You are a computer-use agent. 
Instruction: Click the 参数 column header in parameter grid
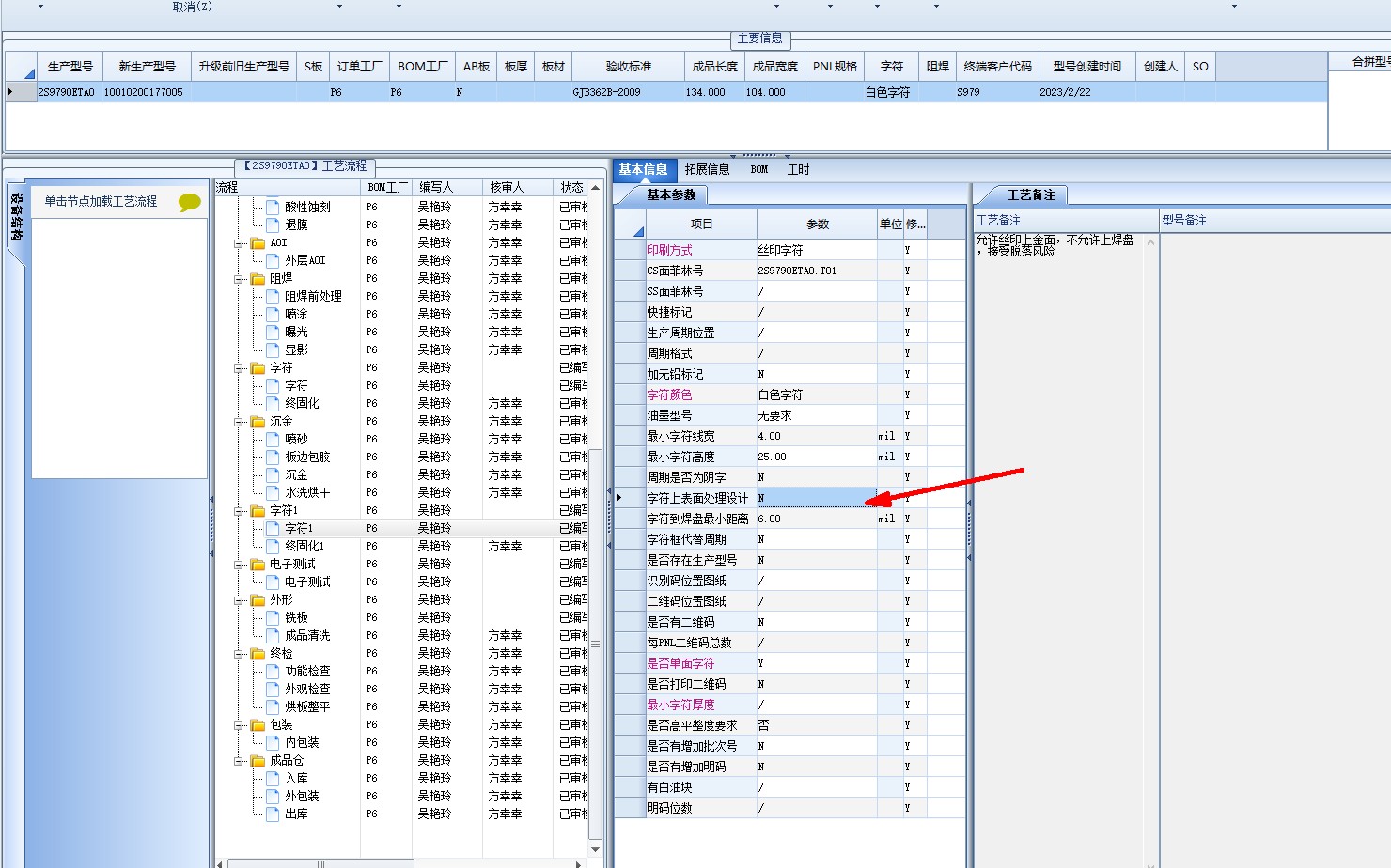(x=818, y=225)
